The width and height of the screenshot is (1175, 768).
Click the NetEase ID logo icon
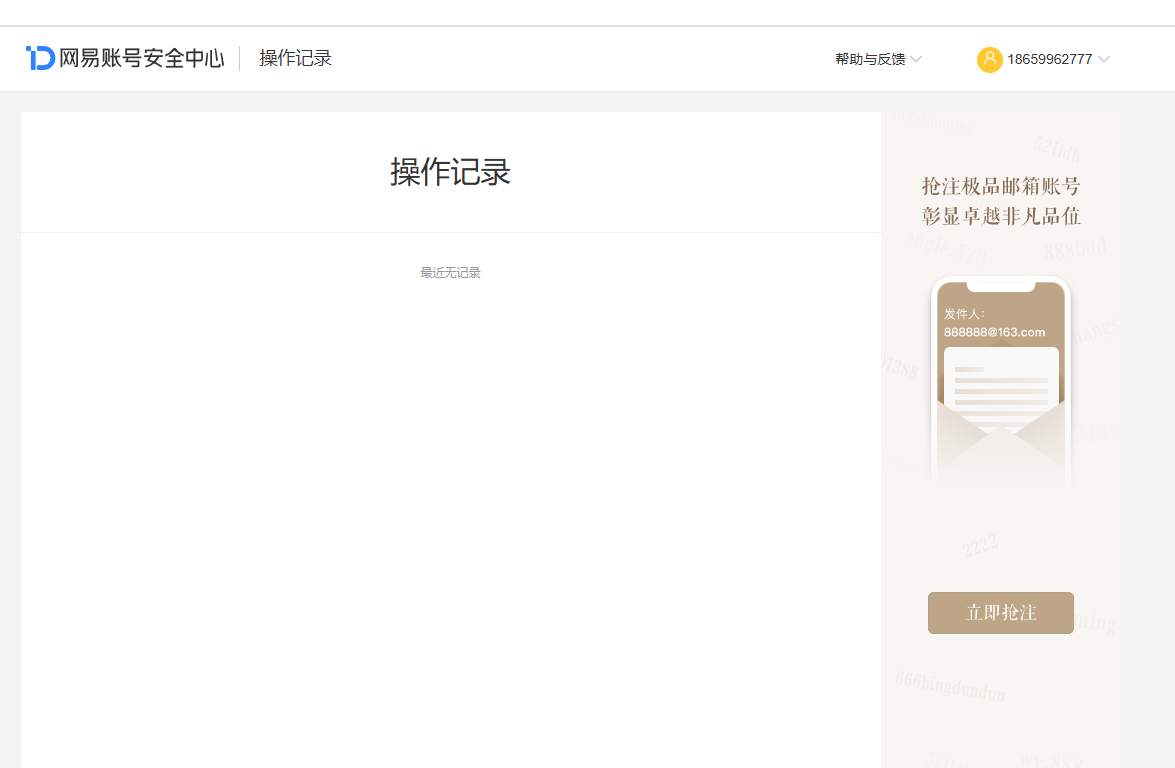coord(40,58)
